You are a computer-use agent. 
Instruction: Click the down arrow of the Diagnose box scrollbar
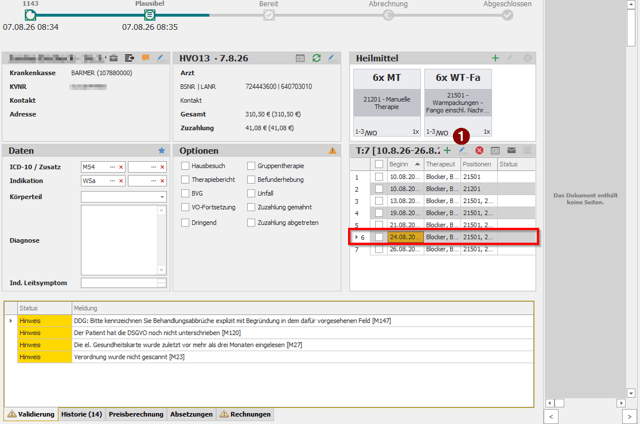(162, 270)
